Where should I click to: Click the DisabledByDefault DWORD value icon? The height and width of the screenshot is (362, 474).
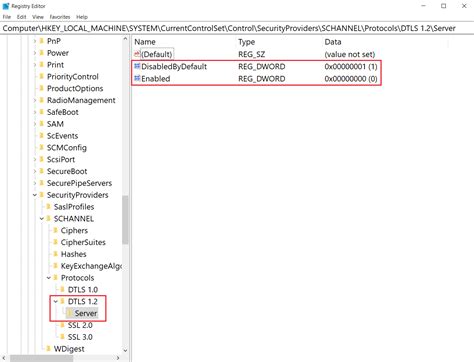[137, 66]
